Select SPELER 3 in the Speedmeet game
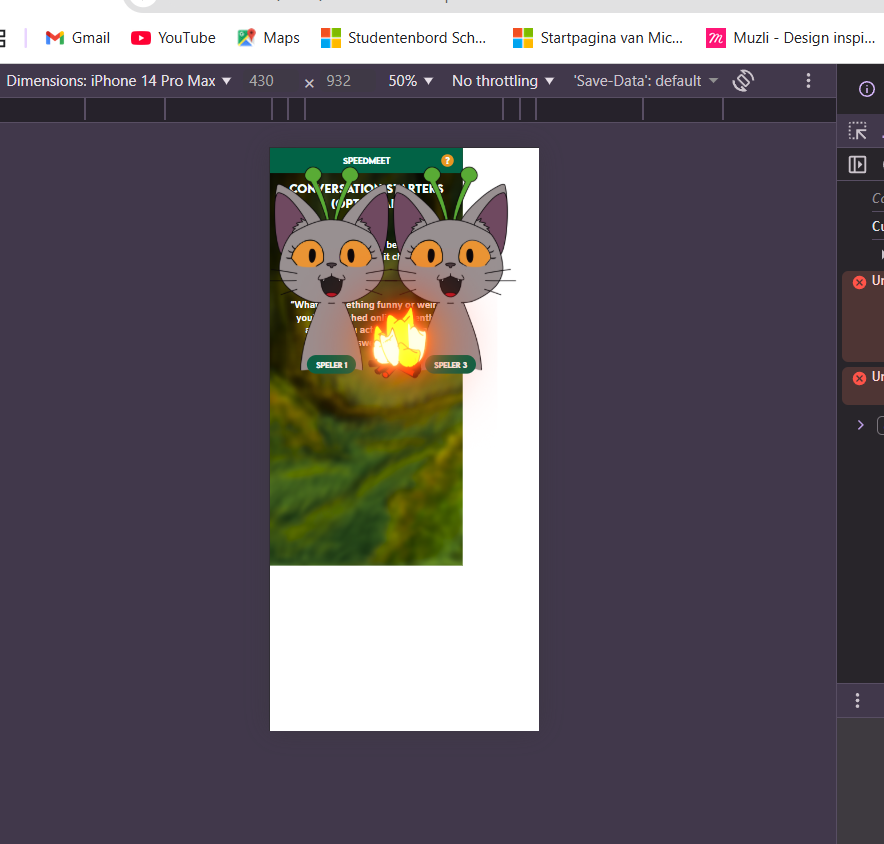 [451, 364]
